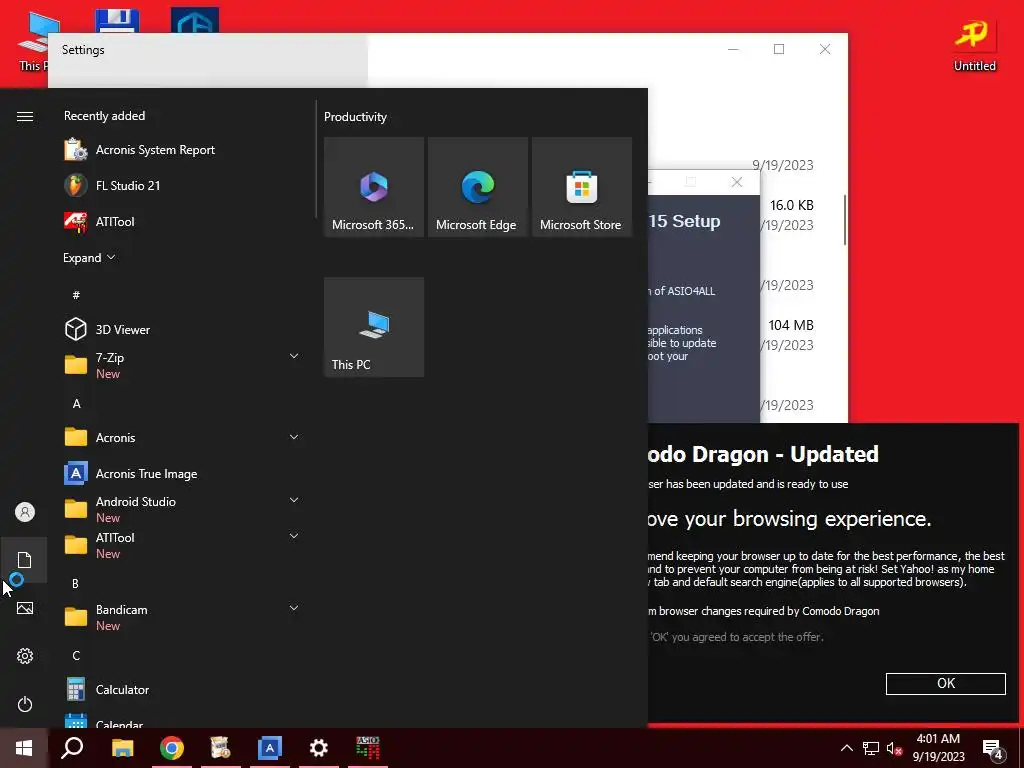Click the Power icon in Start sidebar

point(25,704)
